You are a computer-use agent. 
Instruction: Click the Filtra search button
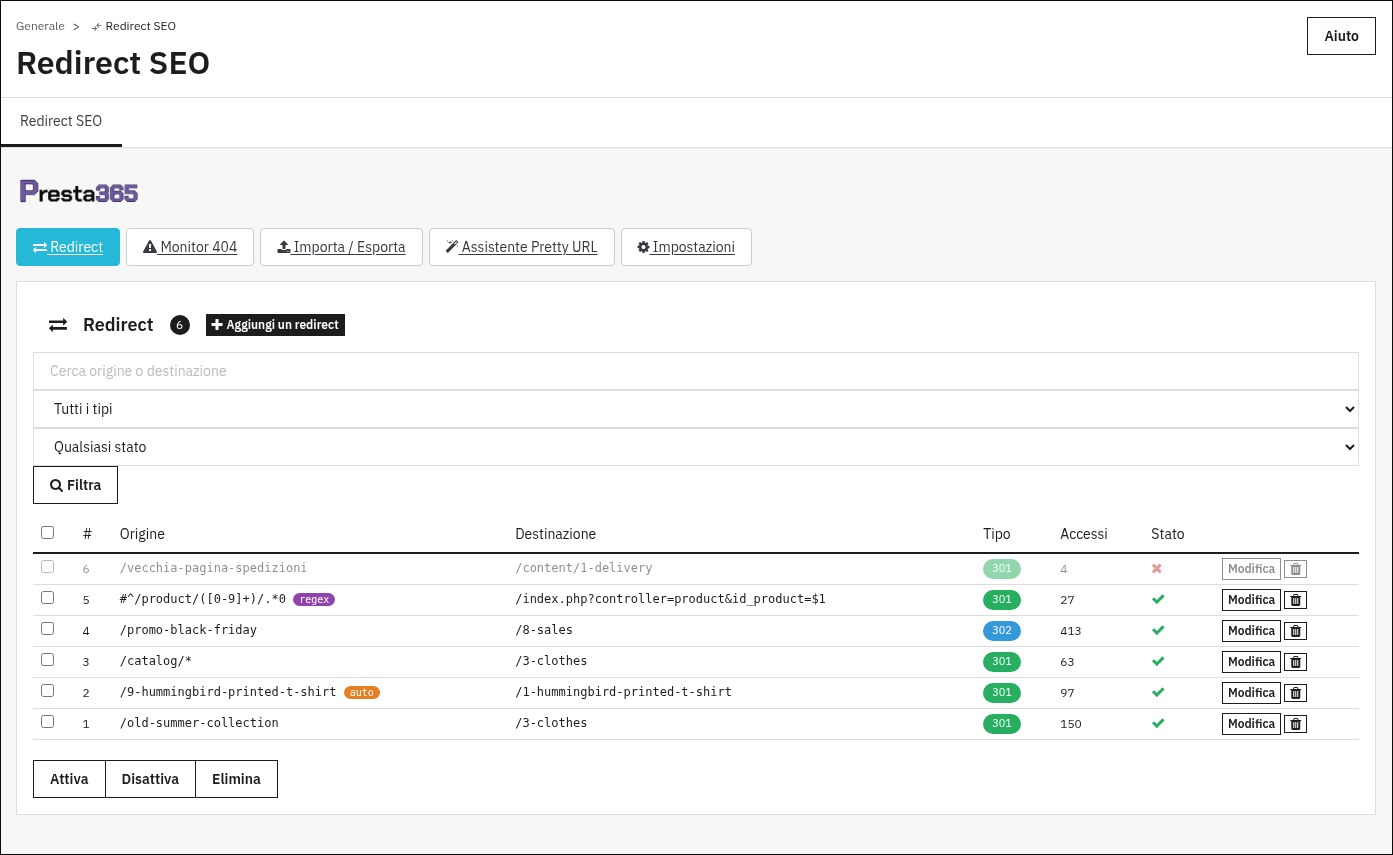click(75, 485)
